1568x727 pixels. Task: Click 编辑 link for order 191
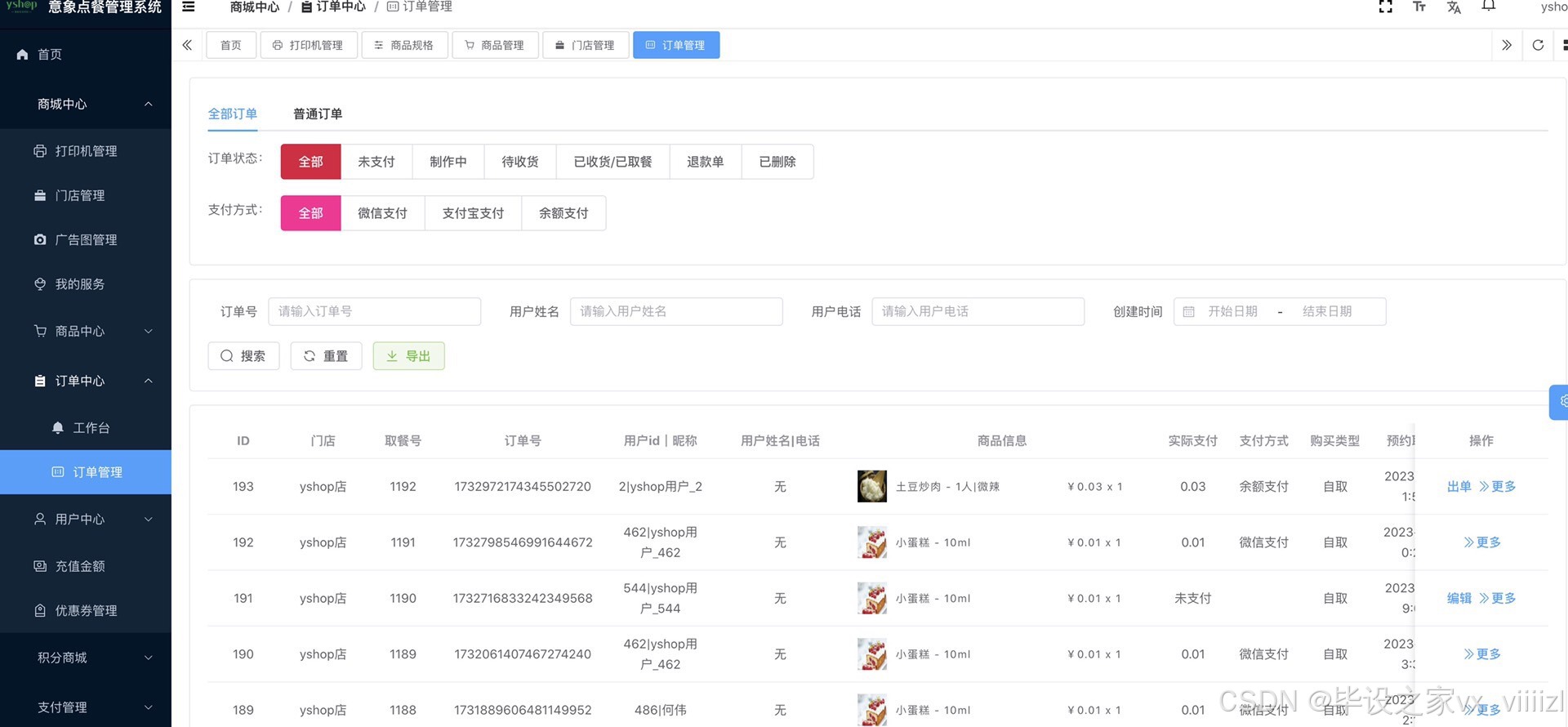click(1459, 598)
